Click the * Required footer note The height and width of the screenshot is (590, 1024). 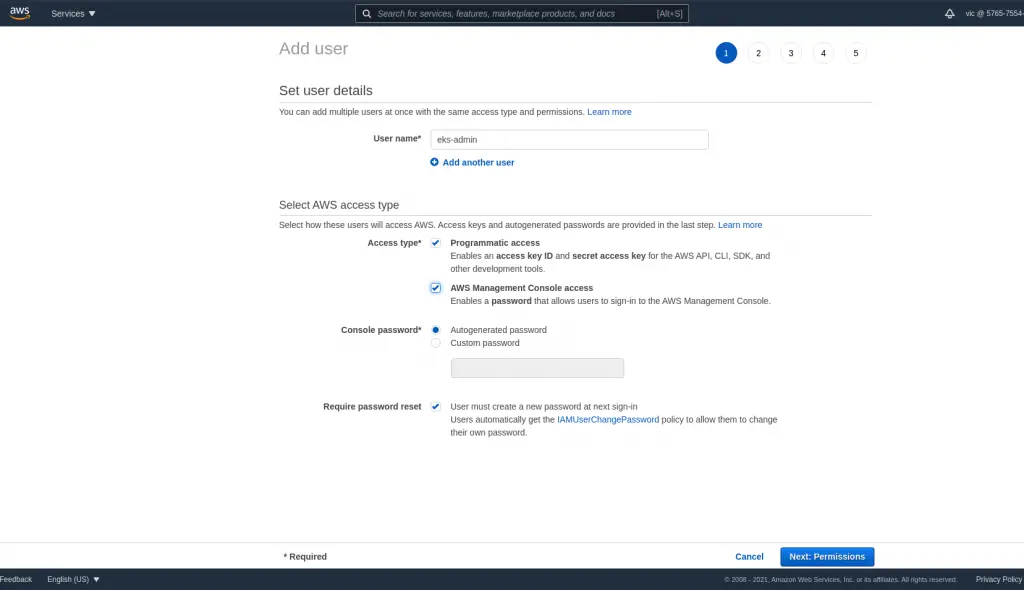pyautogui.click(x=305, y=557)
